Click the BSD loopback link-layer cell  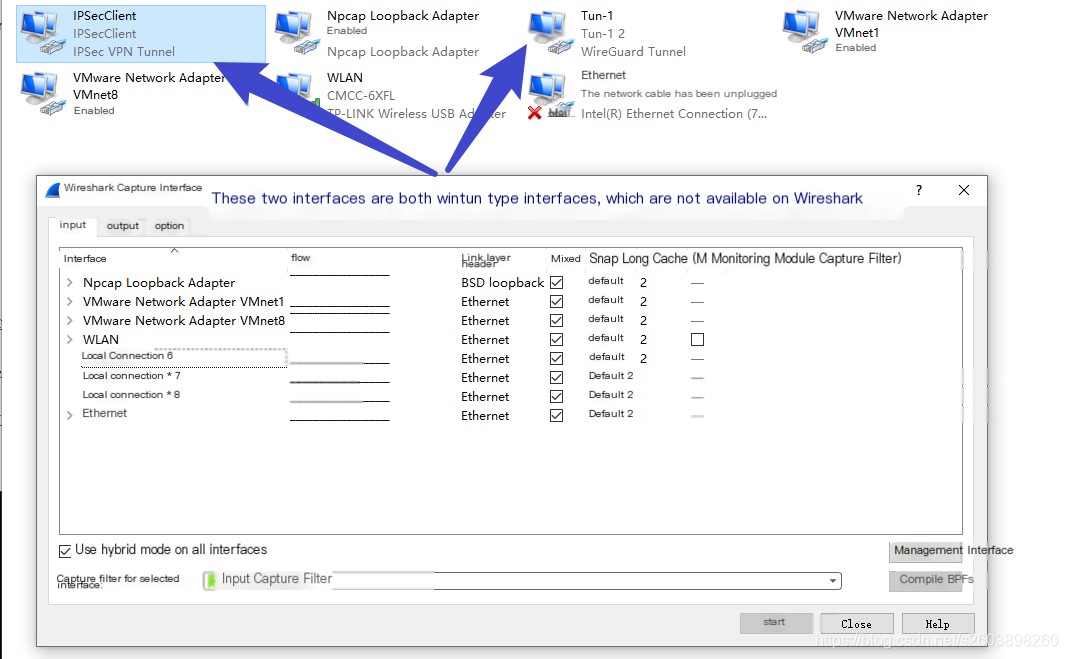(502, 283)
